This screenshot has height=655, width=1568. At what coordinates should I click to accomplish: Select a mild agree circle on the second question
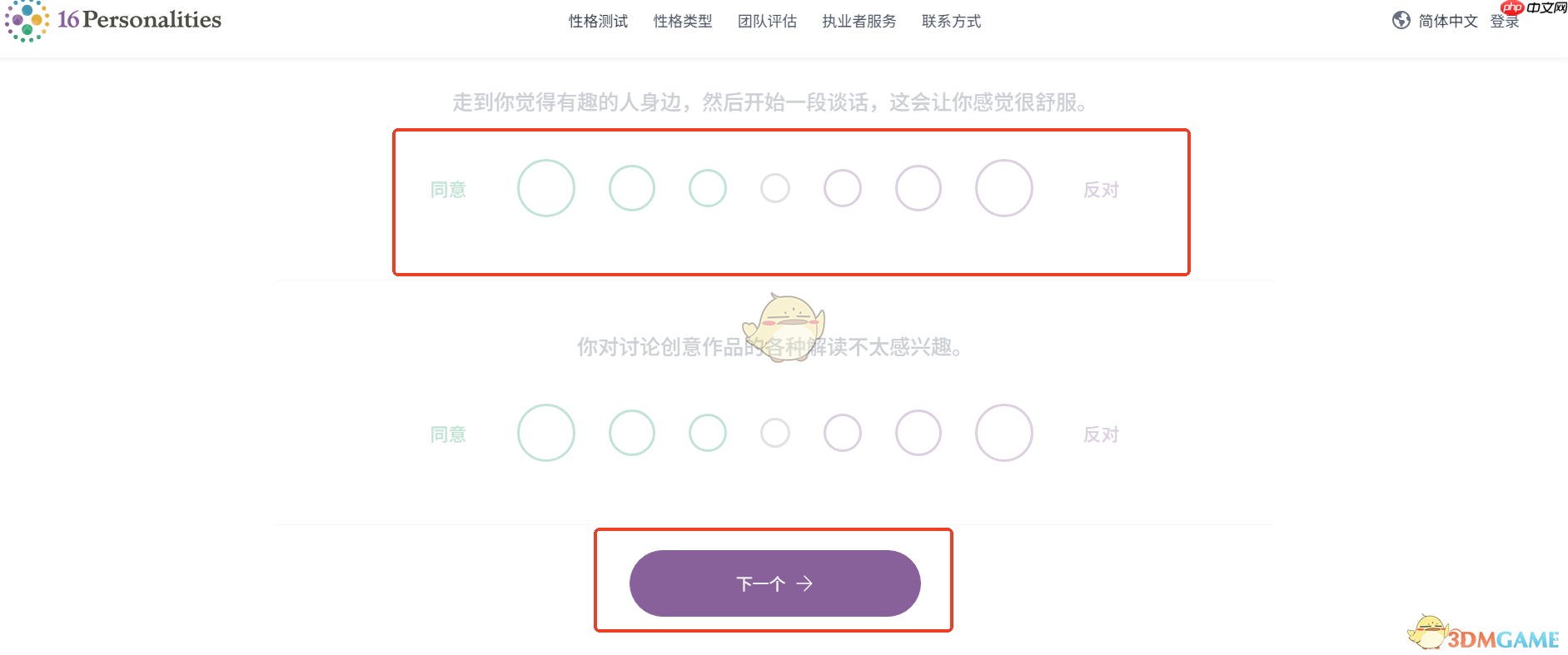pyautogui.click(x=707, y=433)
